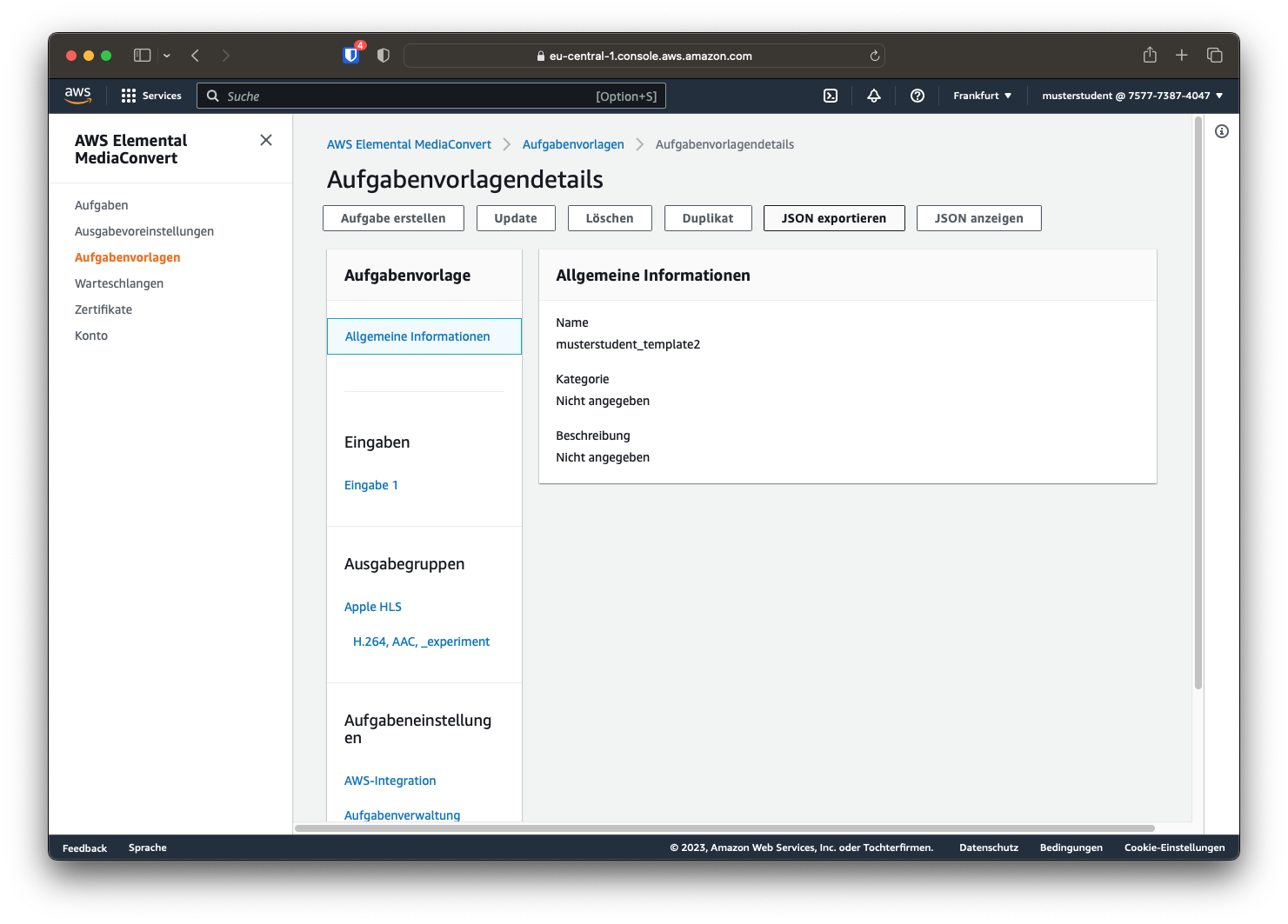Open the Bedingungen footer link

click(1071, 848)
